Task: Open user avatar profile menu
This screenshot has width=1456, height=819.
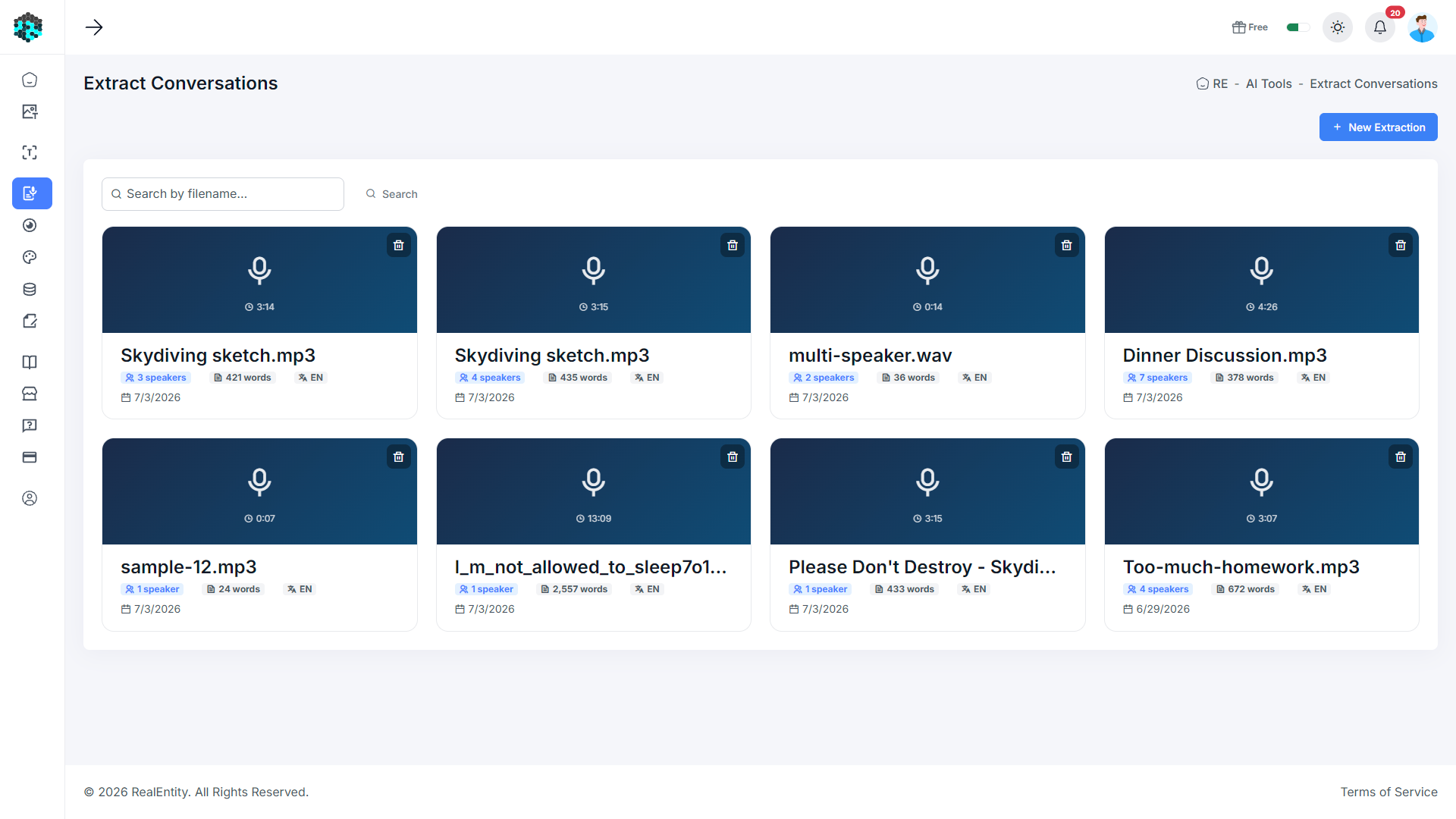Action: [x=1422, y=27]
